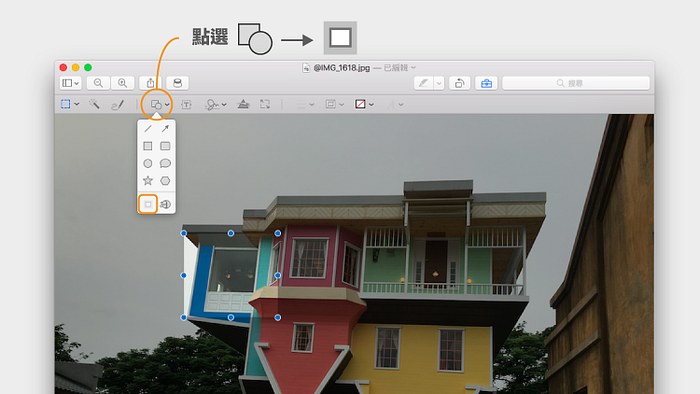
Task: Open the Share button in toolbar
Action: (150, 83)
